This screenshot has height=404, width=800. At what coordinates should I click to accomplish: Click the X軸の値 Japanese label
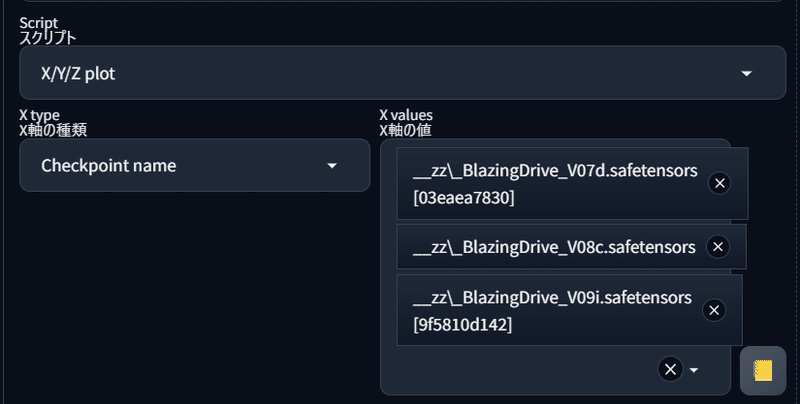tap(405, 129)
